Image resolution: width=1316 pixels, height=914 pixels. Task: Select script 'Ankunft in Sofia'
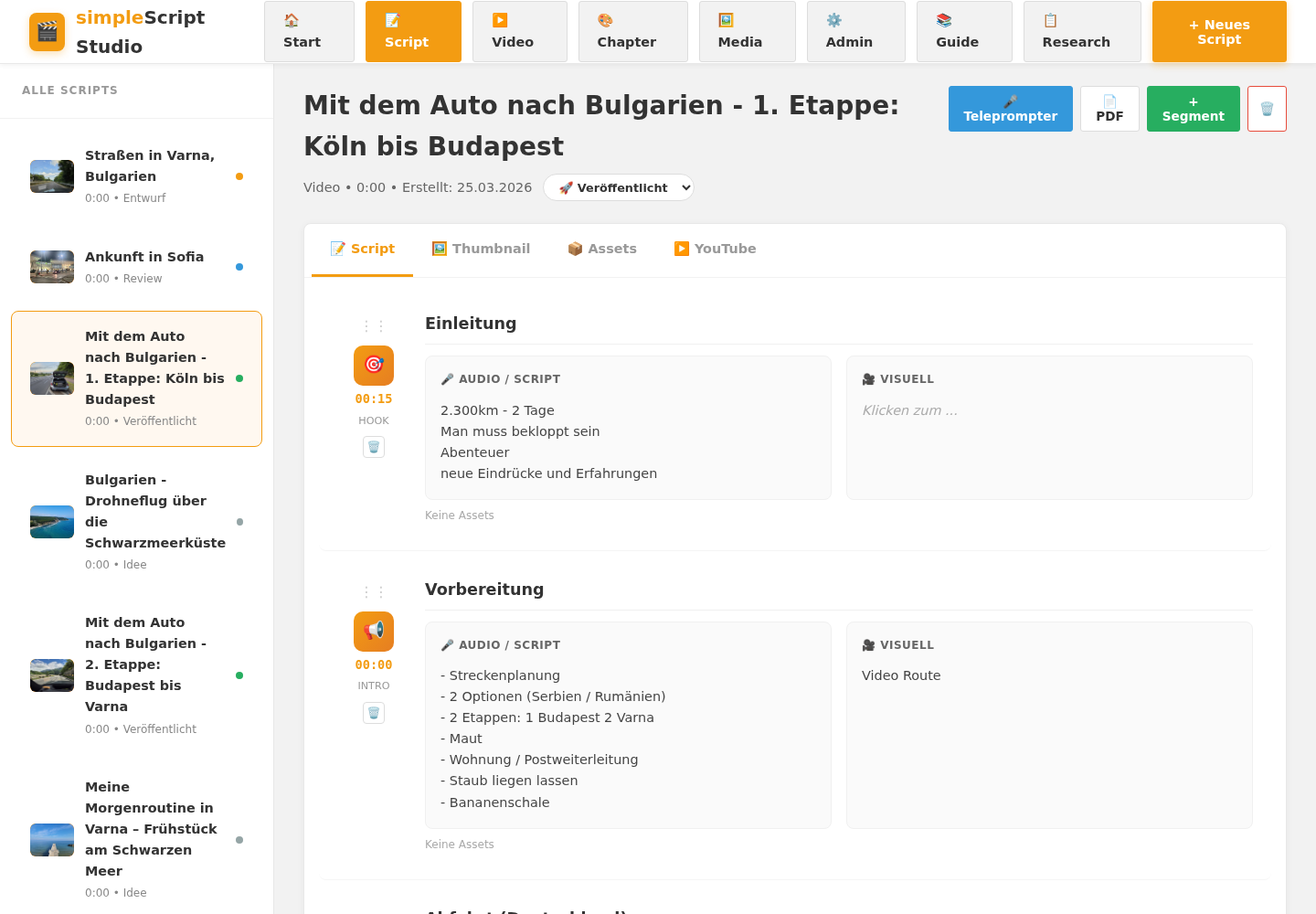coord(136,267)
